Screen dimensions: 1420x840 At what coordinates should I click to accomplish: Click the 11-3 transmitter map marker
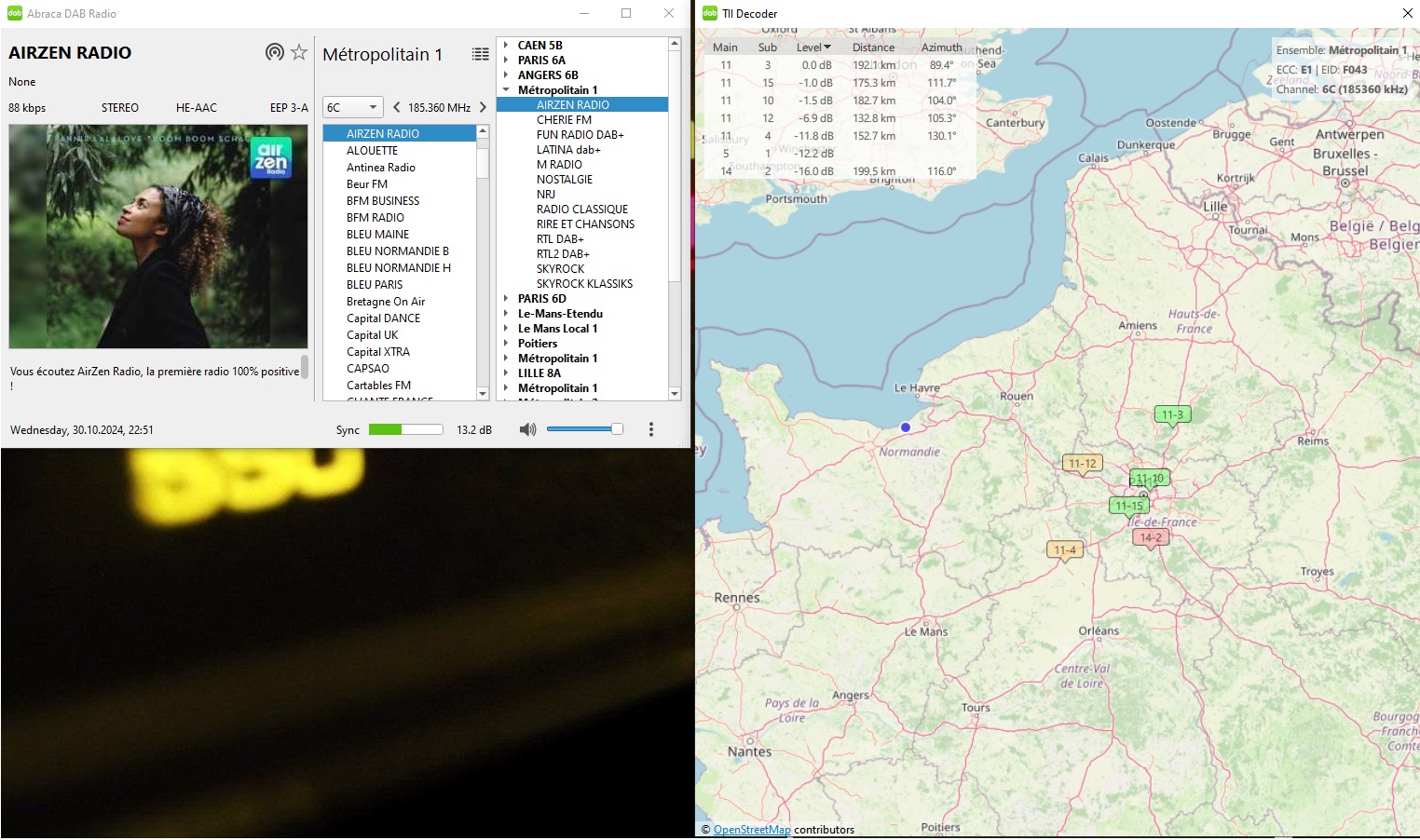pos(1172,416)
